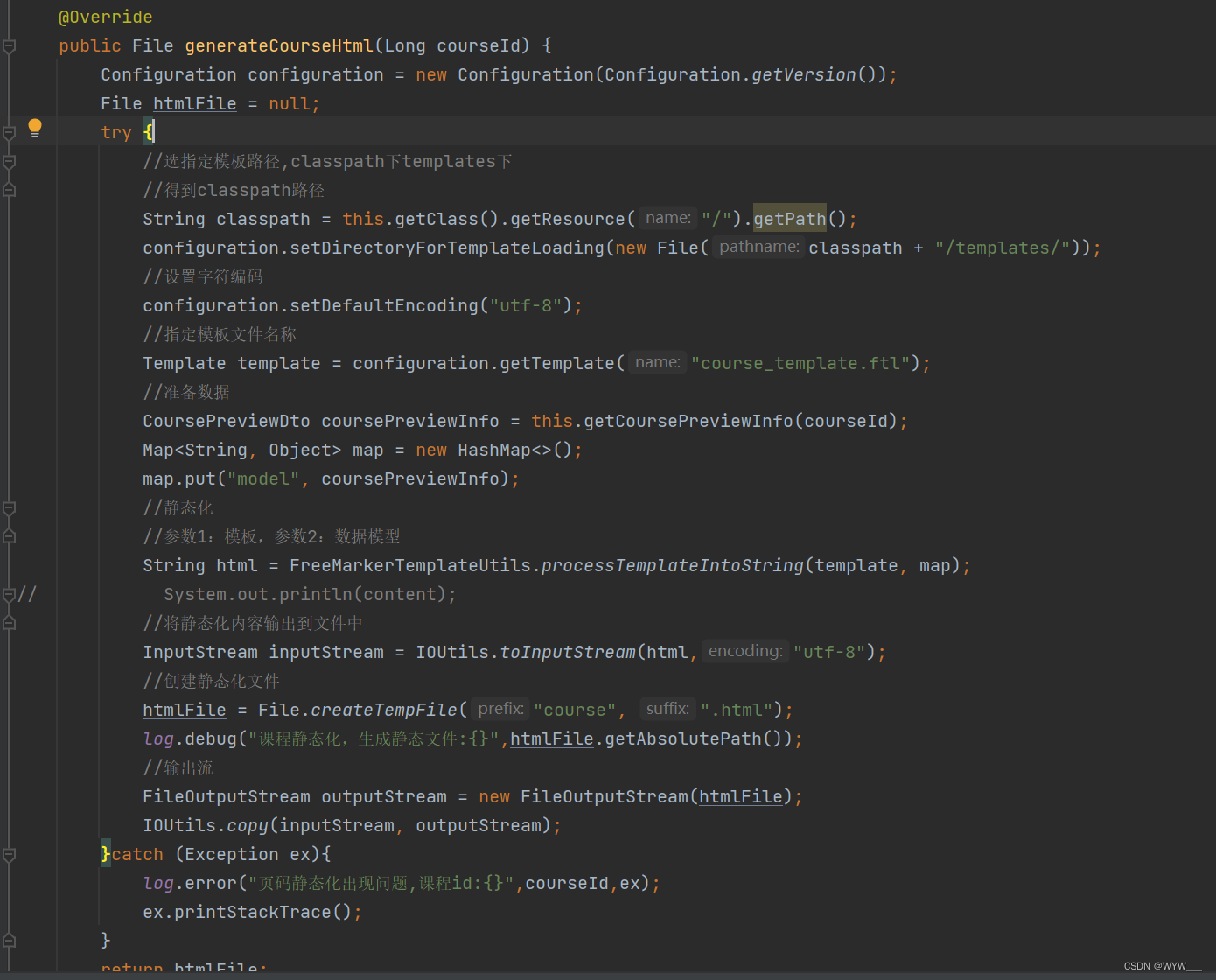Screen dimensions: 1216x980
Task: Click the //准备数据 comment
Action: pyautogui.click(x=186, y=392)
